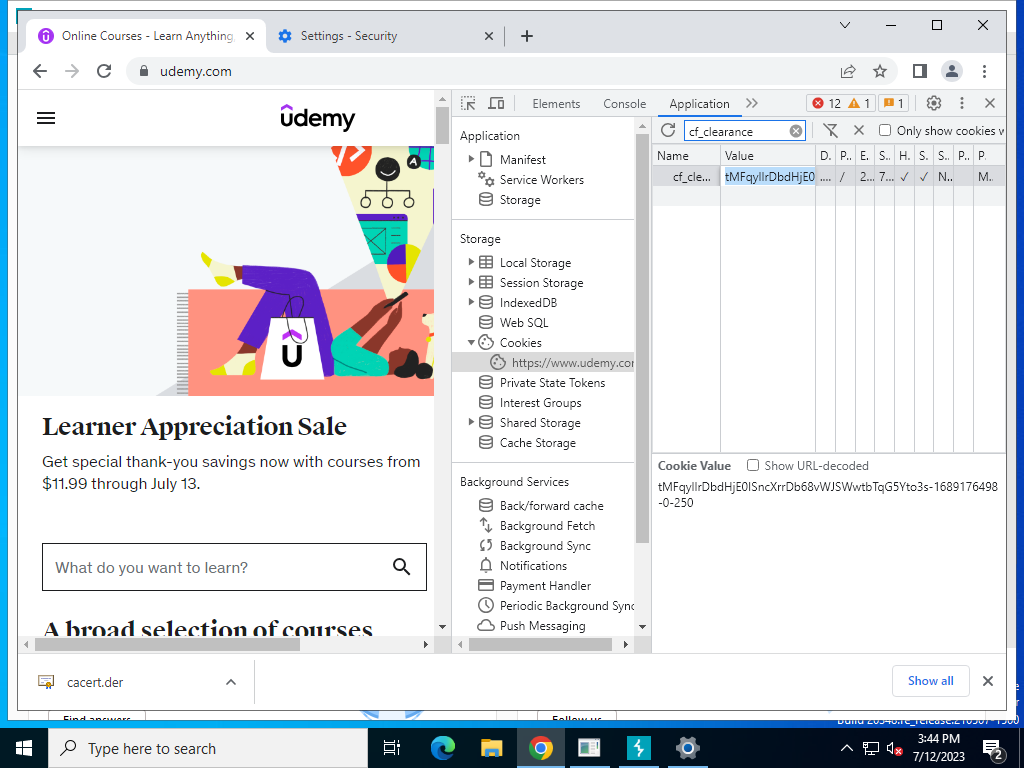View site information via the lock icon
The image size is (1024, 768).
click(144, 71)
